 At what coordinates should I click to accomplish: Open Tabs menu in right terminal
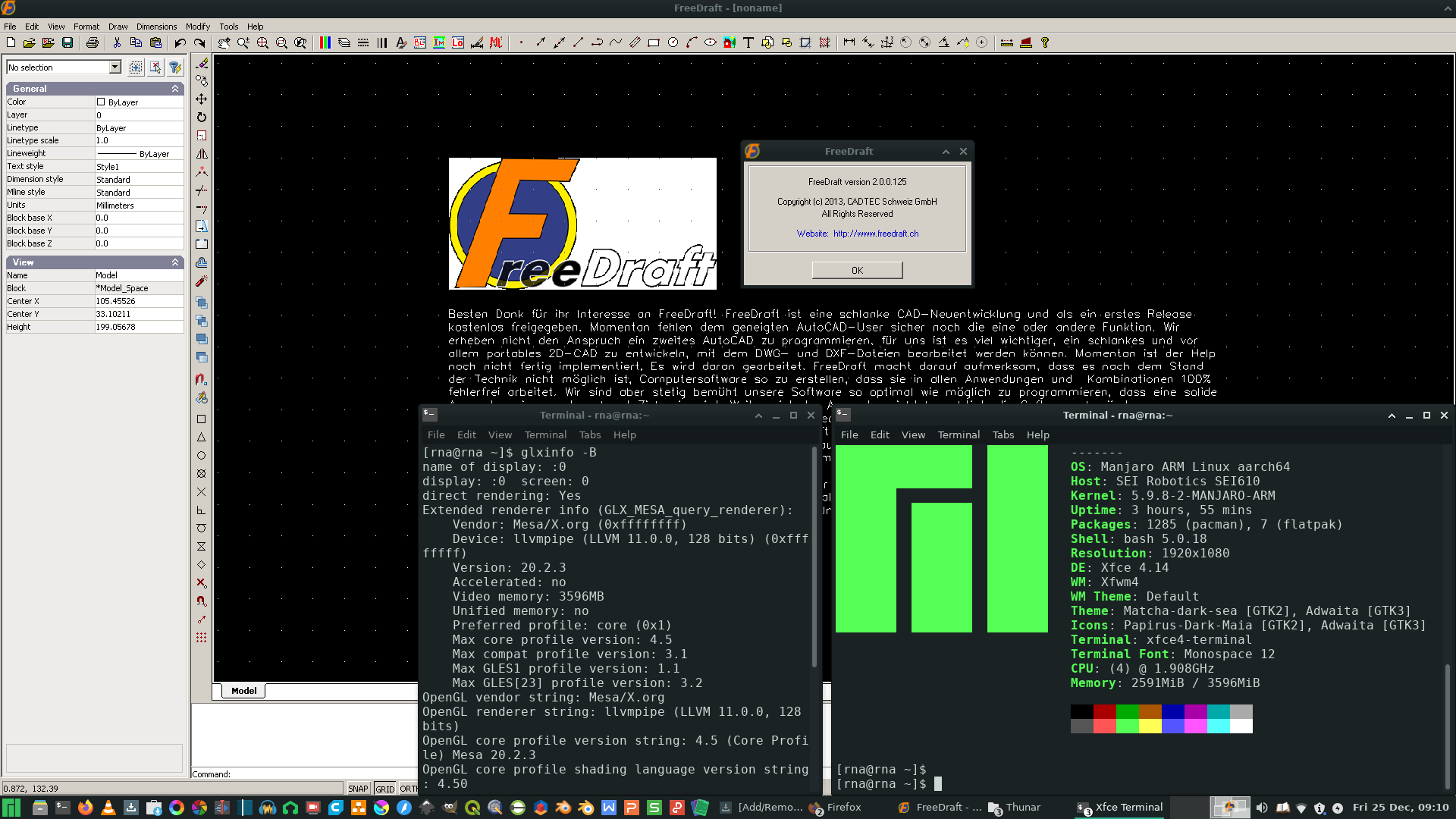(1003, 435)
